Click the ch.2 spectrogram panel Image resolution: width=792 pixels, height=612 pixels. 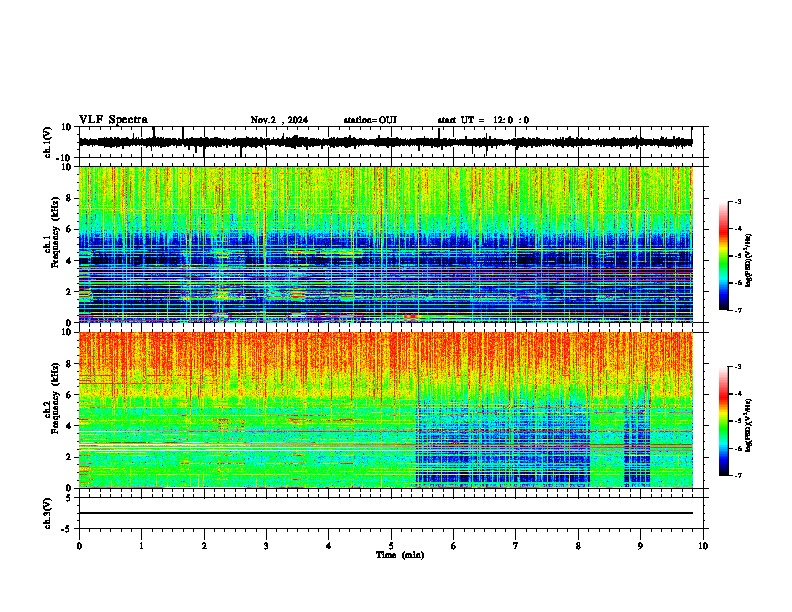(x=385, y=410)
